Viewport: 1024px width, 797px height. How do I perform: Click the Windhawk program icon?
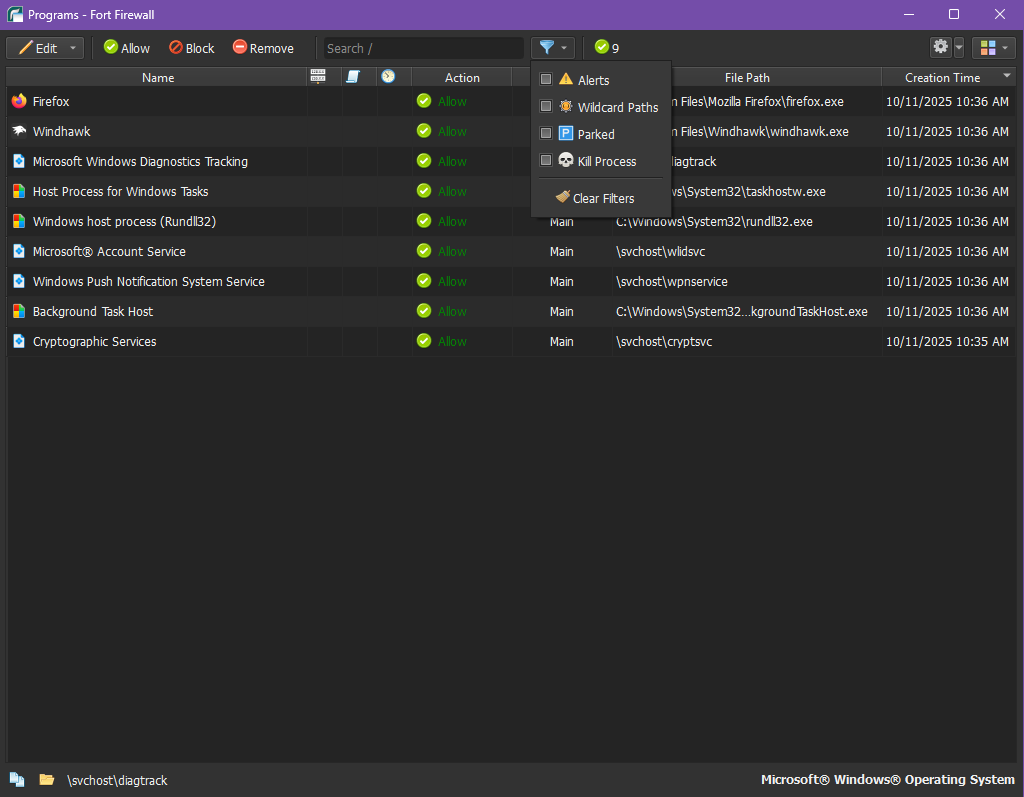coord(19,131)
